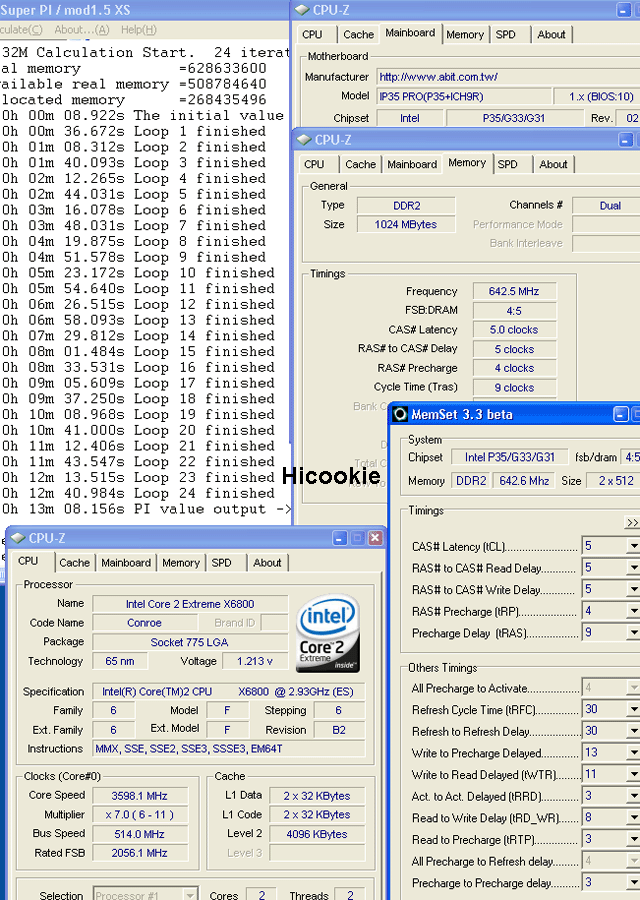Minimize the bottom CPU-Z window

point(340,538)
